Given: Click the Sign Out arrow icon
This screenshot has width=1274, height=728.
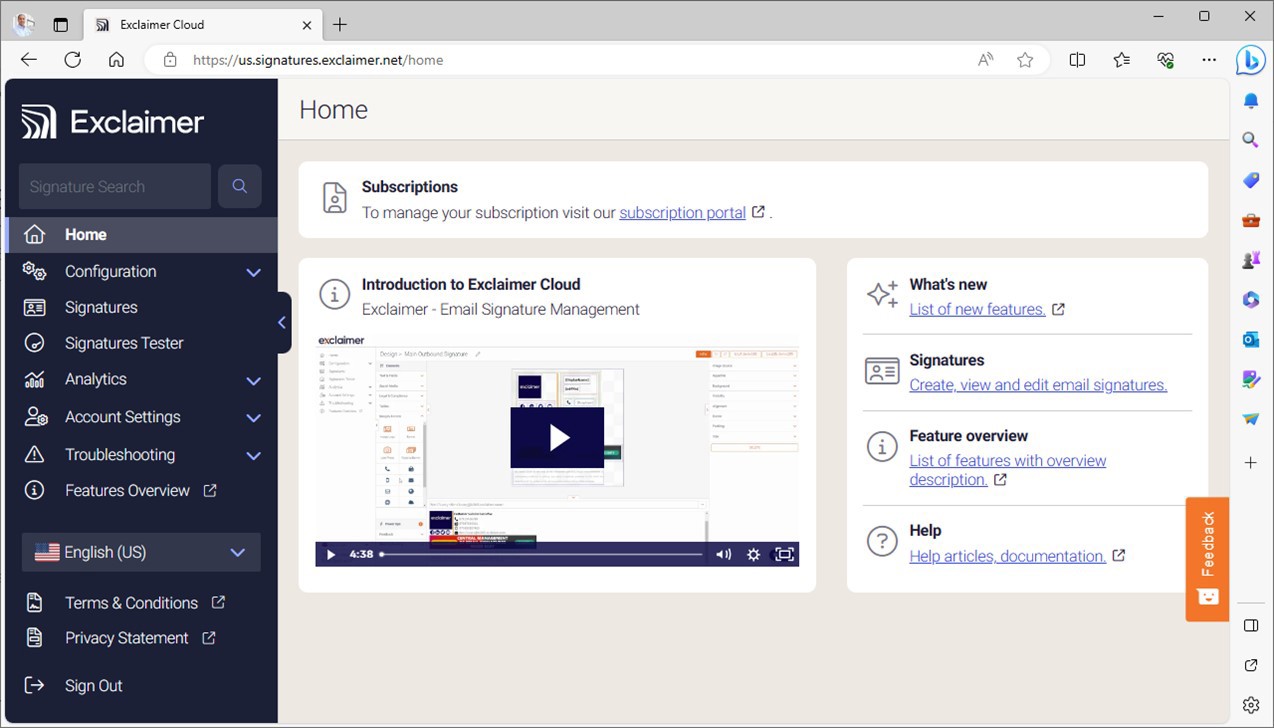Looking at the screenshot, I should point(34,686).
